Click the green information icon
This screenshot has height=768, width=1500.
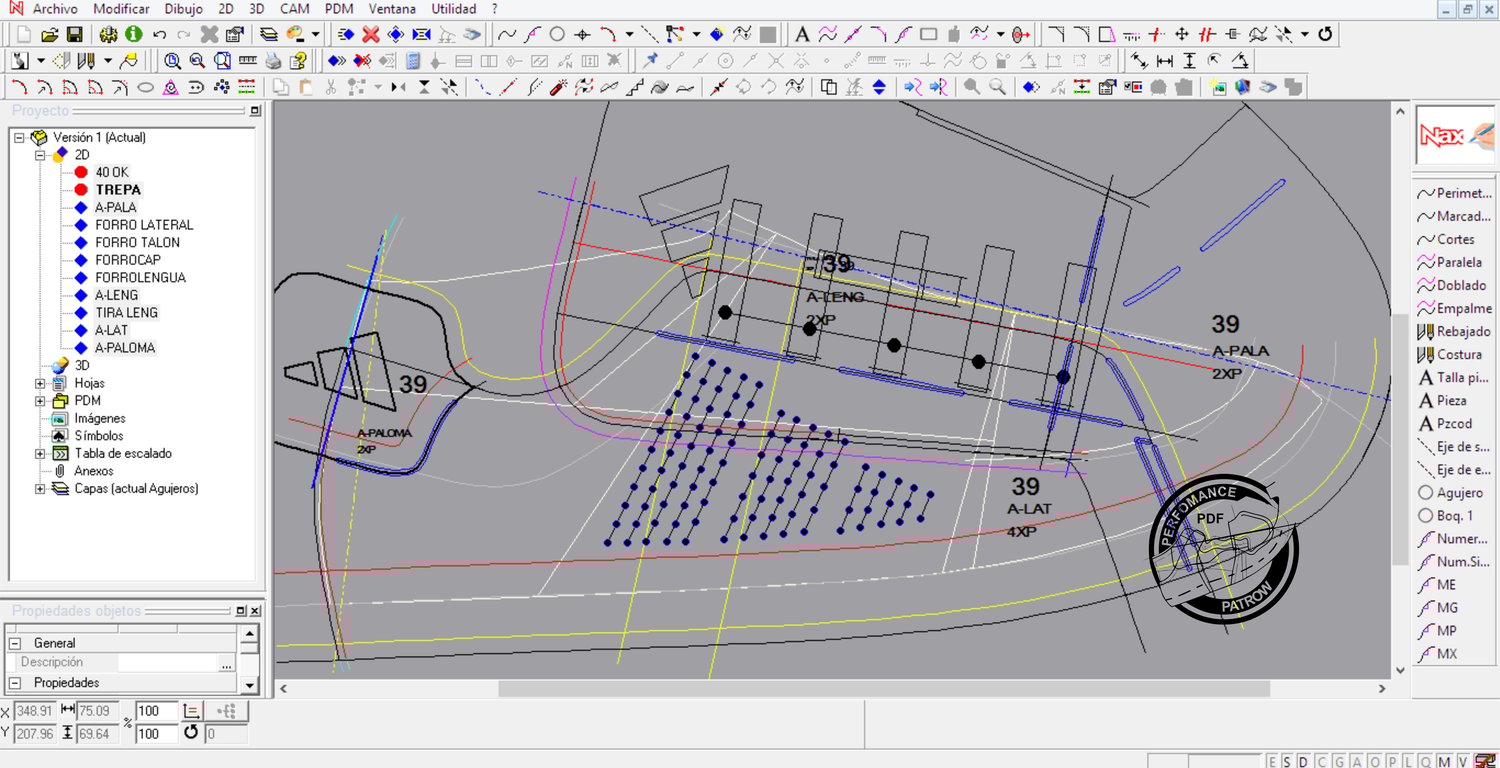tap(134, 34)
